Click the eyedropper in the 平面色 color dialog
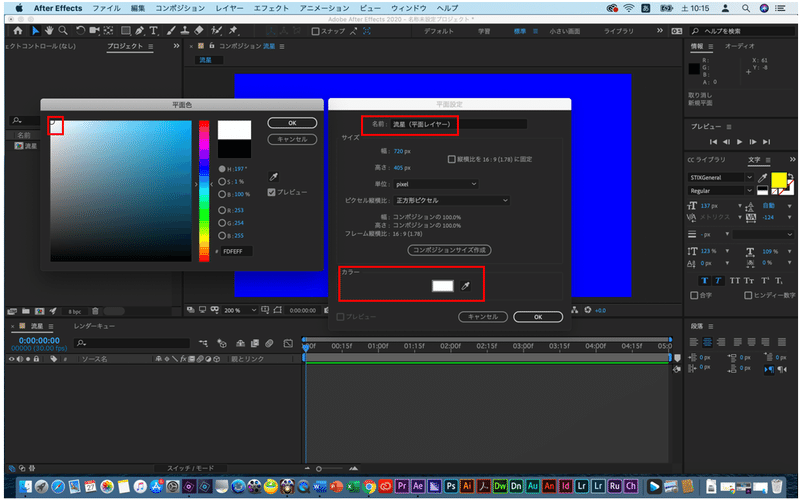This screenshot has width=800, height=499. tap(273, 177)
